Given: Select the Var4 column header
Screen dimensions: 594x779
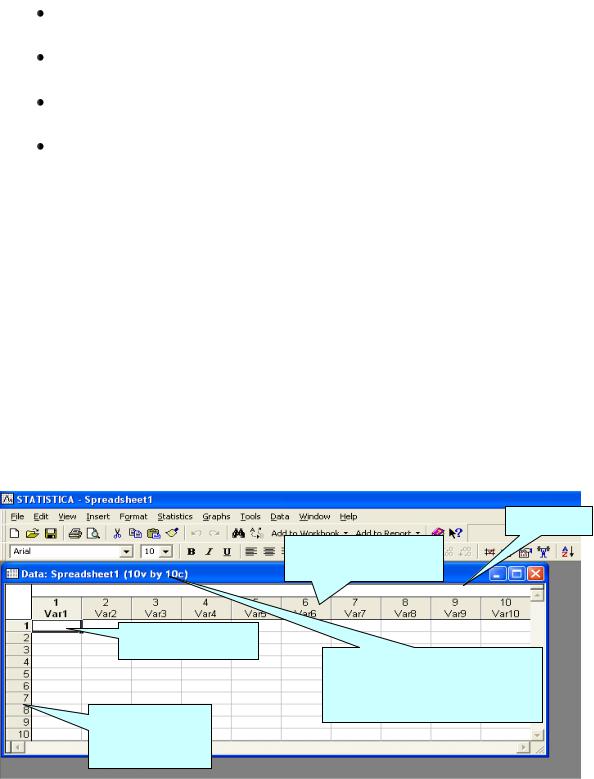Looking at the screenshot, I should 206,608.
